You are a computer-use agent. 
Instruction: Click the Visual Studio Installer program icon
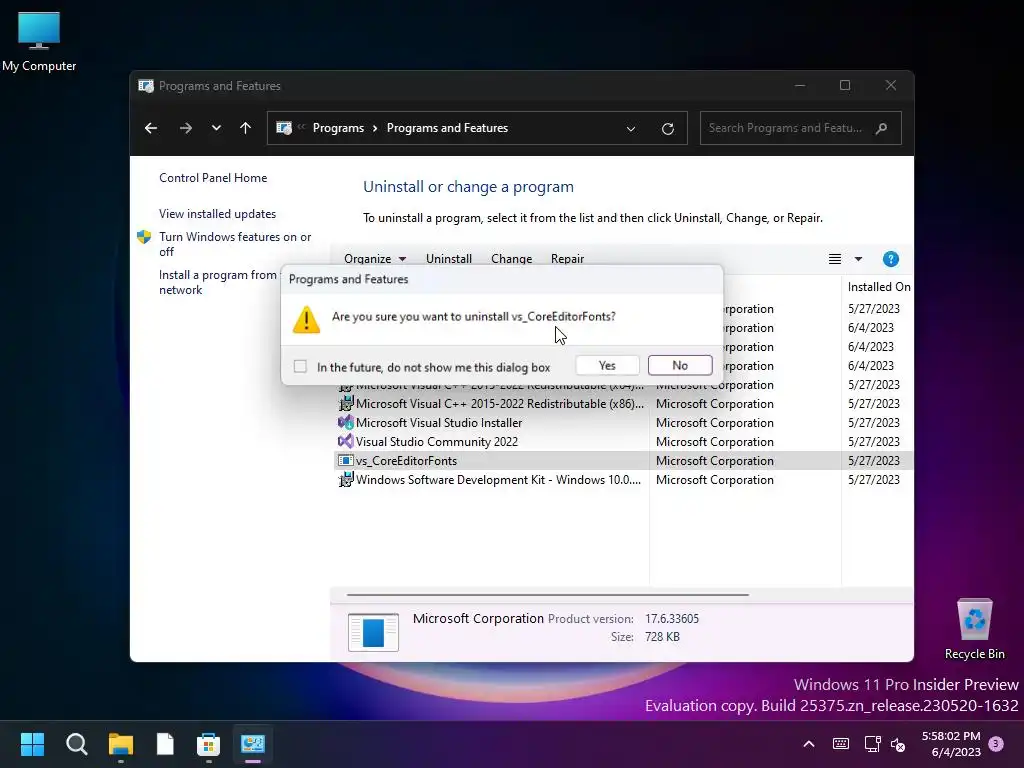pyautogui.click(x=345, y=423)
